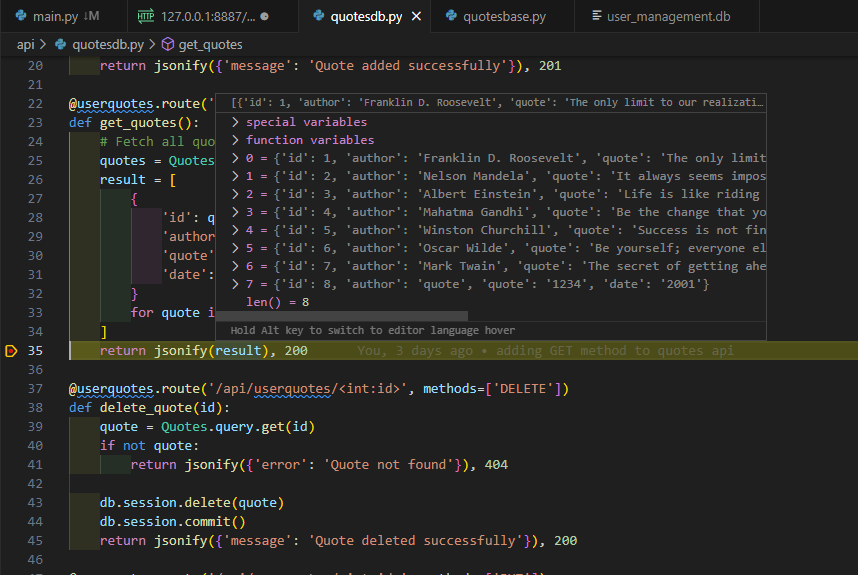This screenshot has height=575, width=858.
Task: Click the 'Hold Alt key' hint text
Action: coord(373,330)
